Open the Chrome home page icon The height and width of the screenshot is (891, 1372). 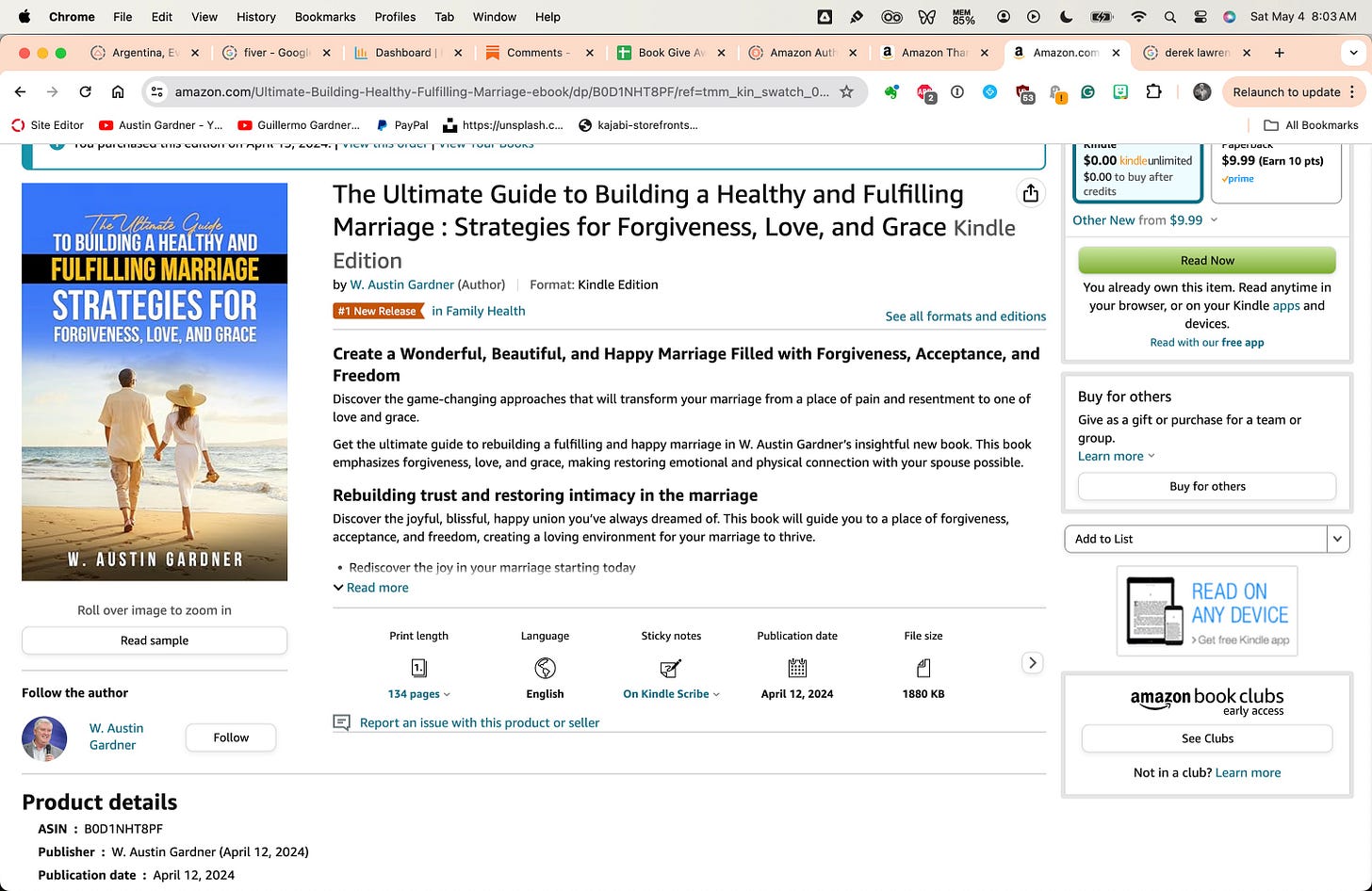coord(118,91)
